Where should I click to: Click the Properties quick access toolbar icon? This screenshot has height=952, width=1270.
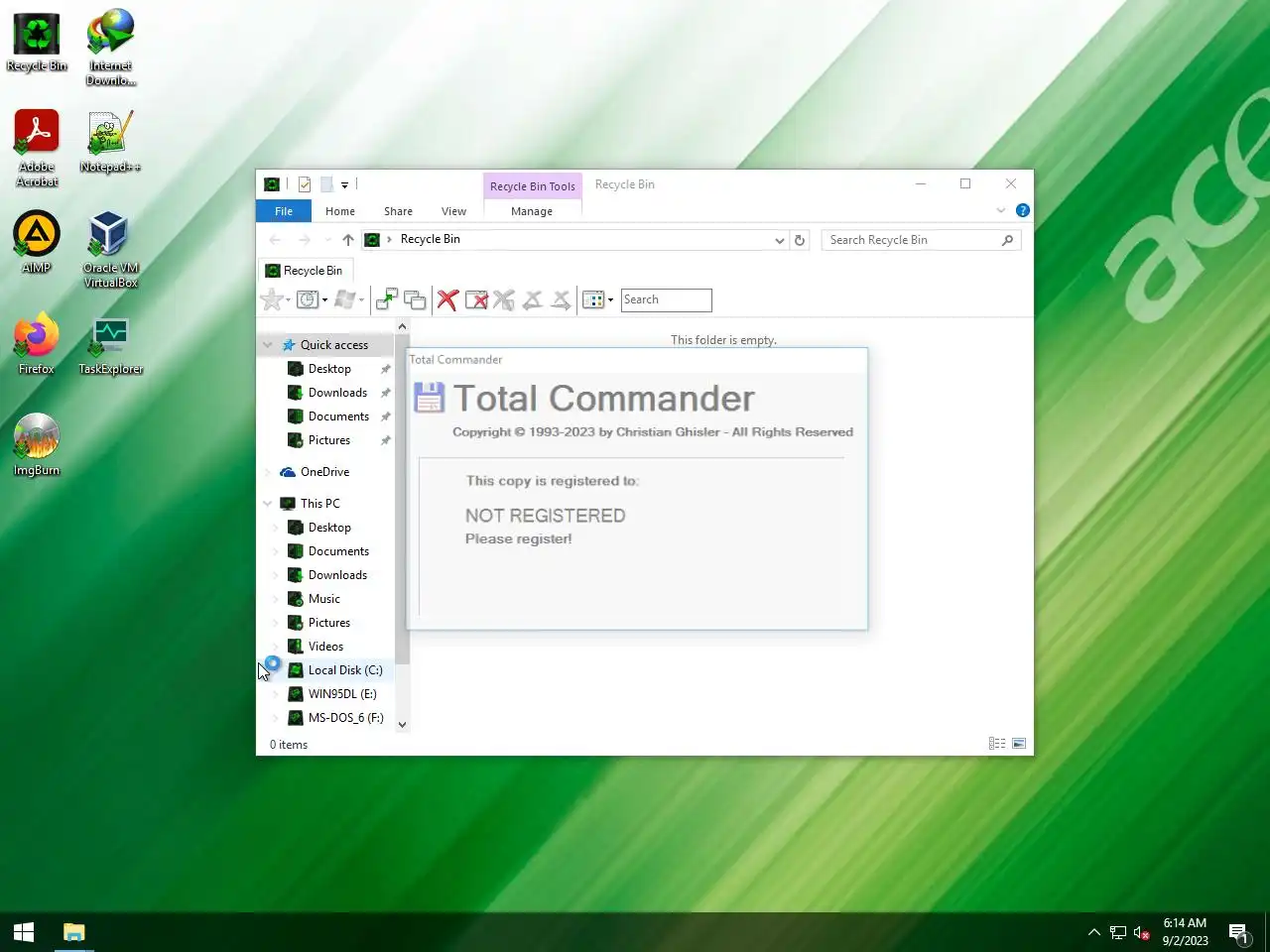click(x=305, y=184)
